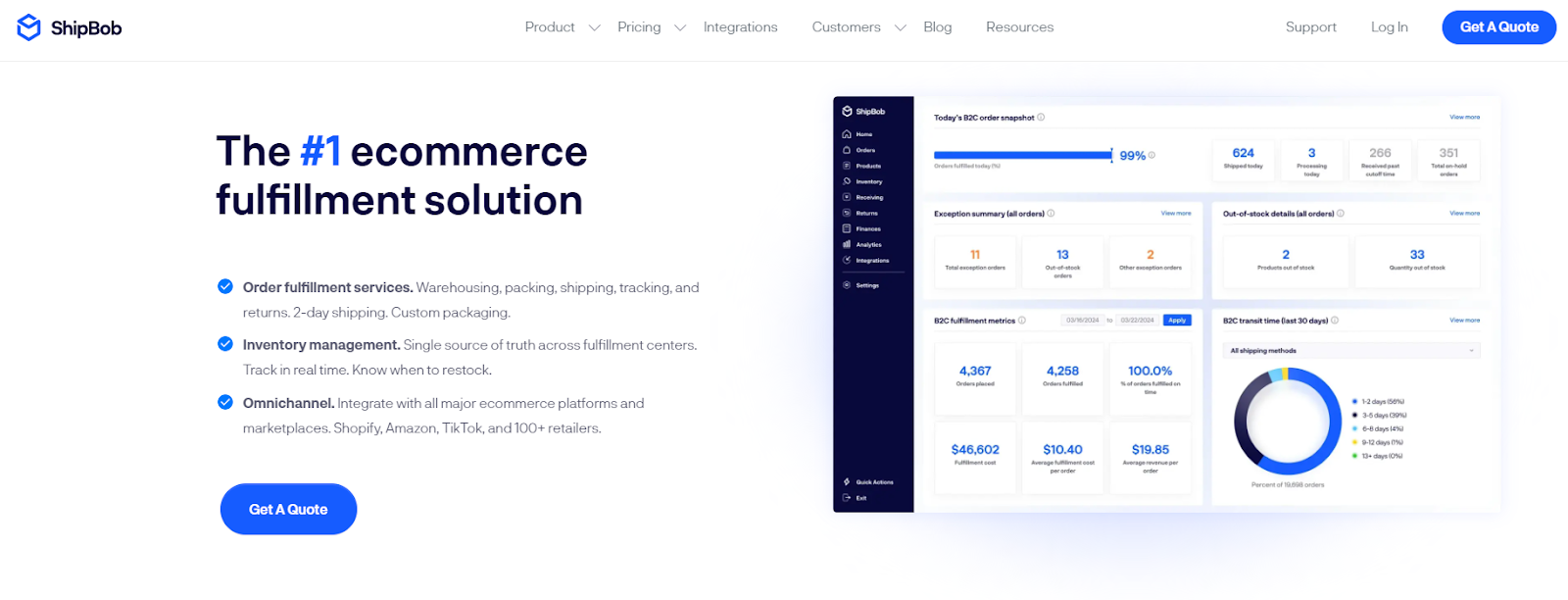Go to Support in the header

1311,27
